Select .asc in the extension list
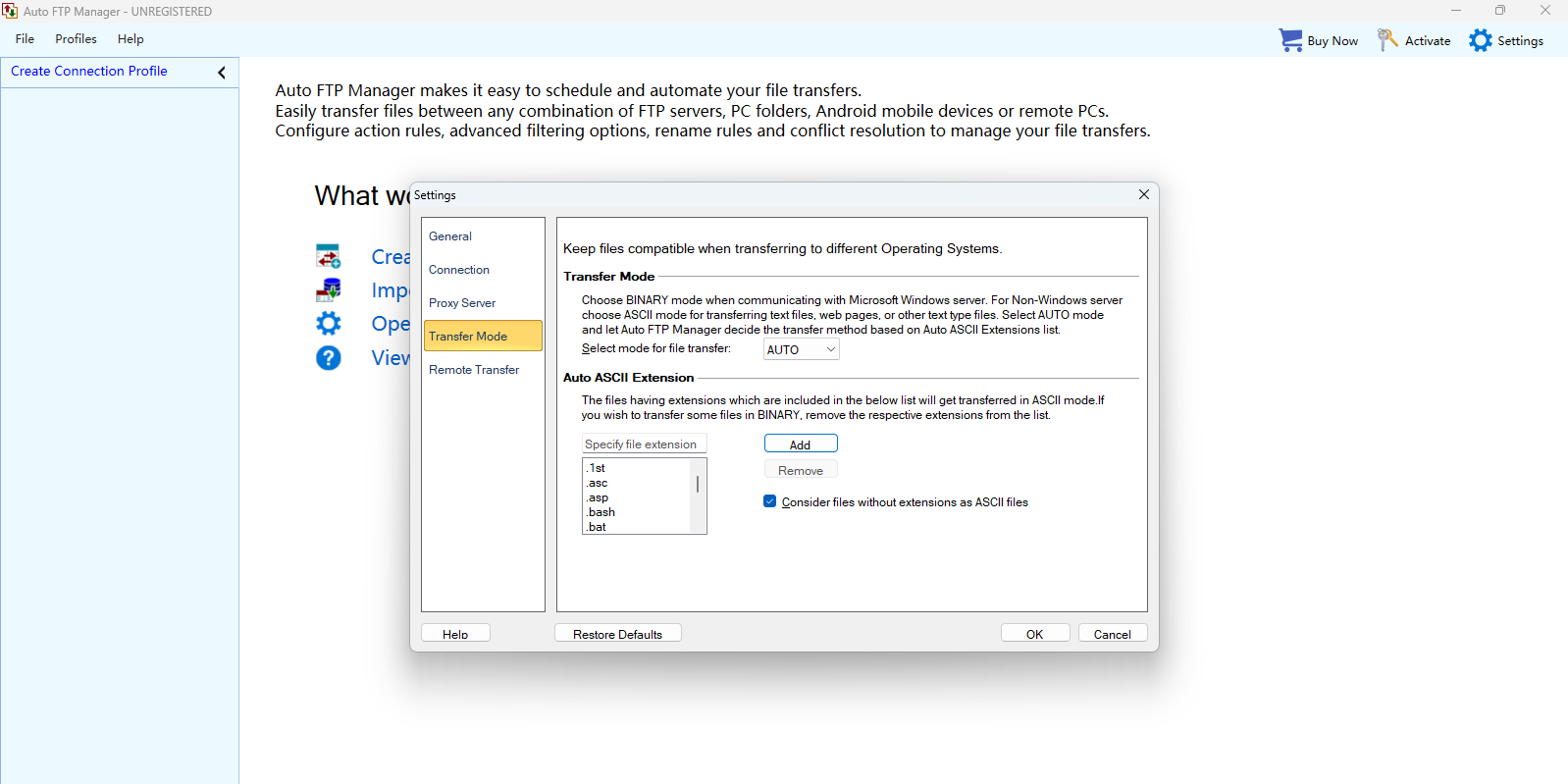Screen dimensions: 1568x784 636,483
